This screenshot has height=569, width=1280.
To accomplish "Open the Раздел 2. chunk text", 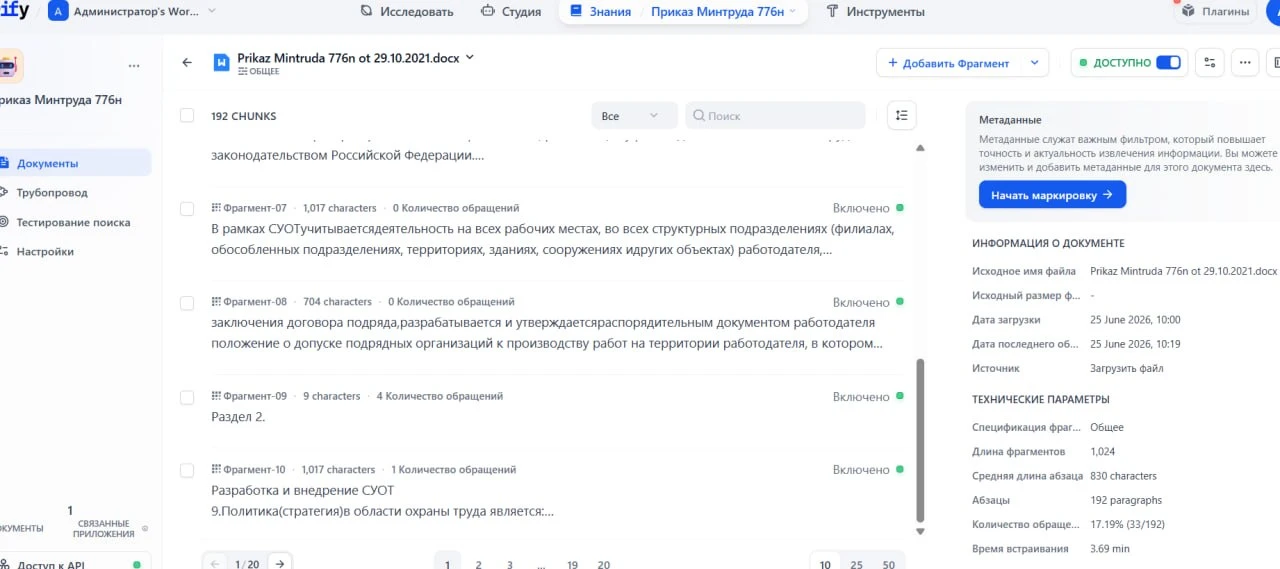I will pyautogui.click(x=238, y=417).
